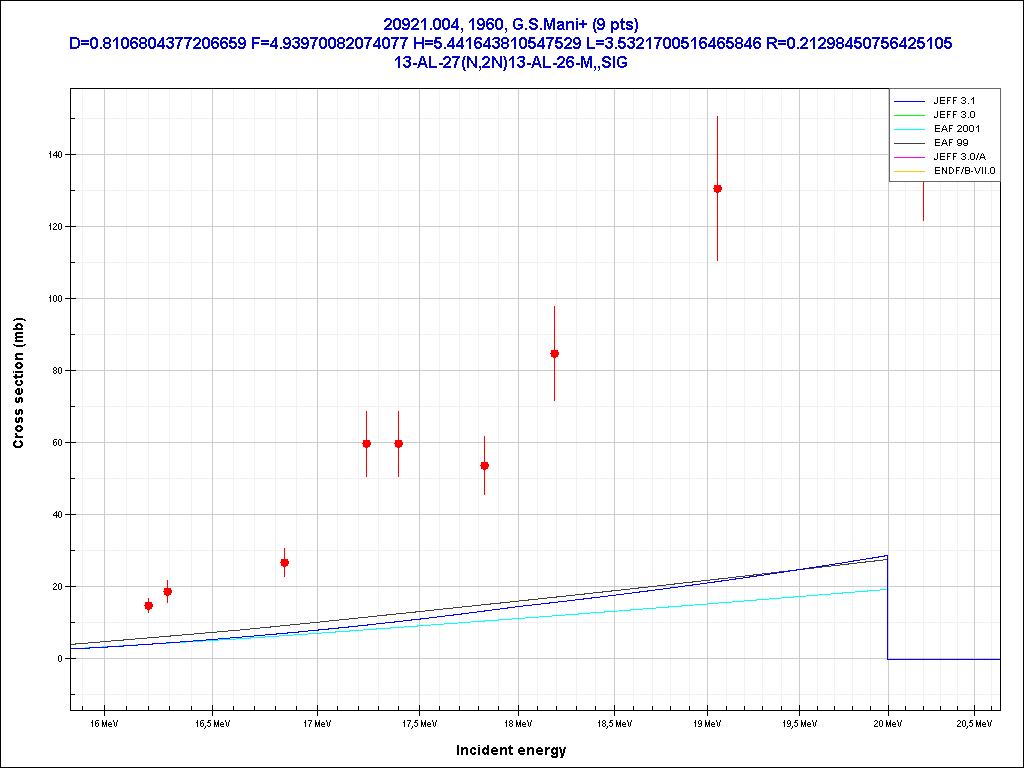Click the EAF 2001 legend entry
This screenshot has width=1024, height=768.
click(956, 129)
